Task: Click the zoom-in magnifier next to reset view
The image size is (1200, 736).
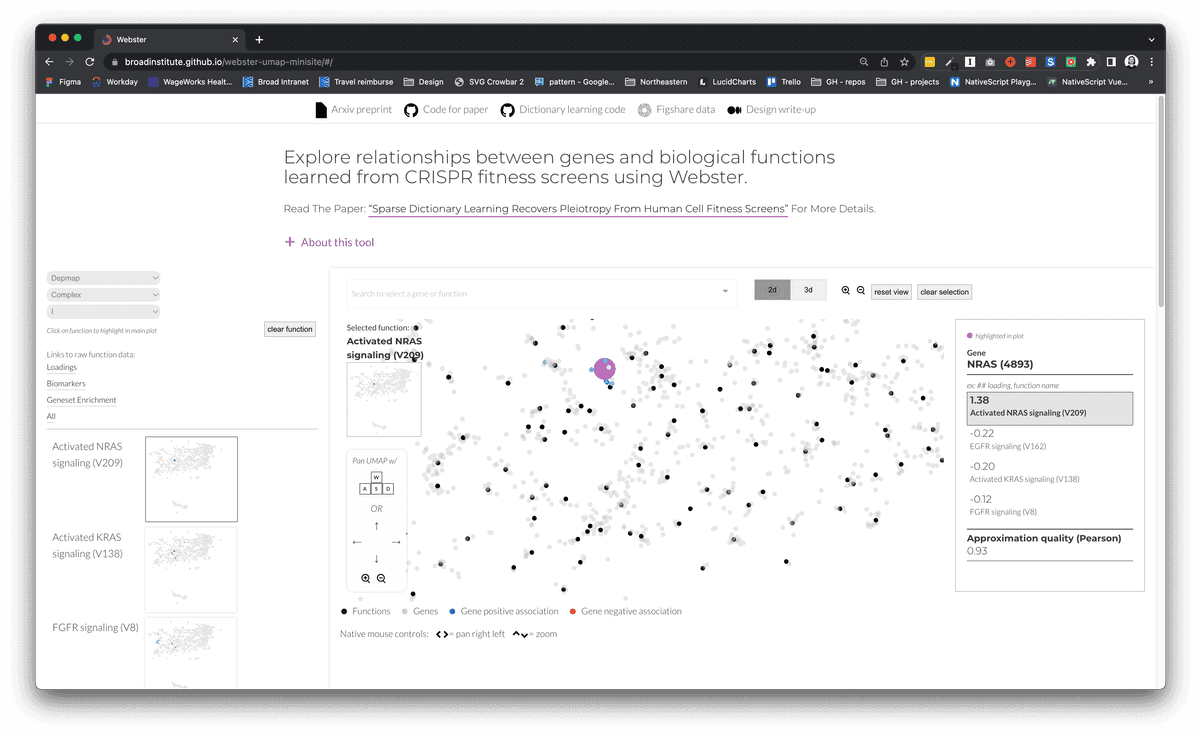Action: 845,290
